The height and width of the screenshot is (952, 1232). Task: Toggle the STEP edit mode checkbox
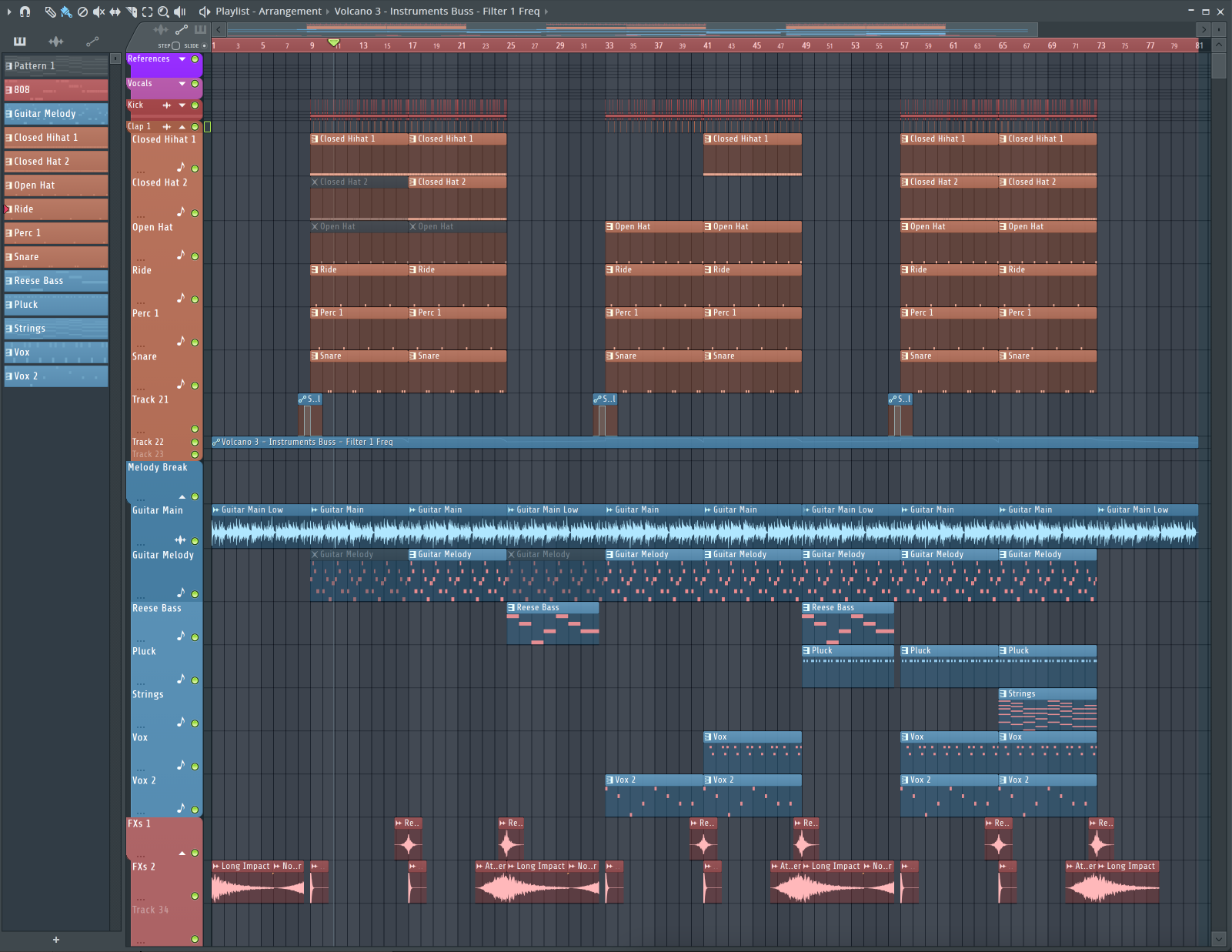pyautogui.click(x=175, y=45)
